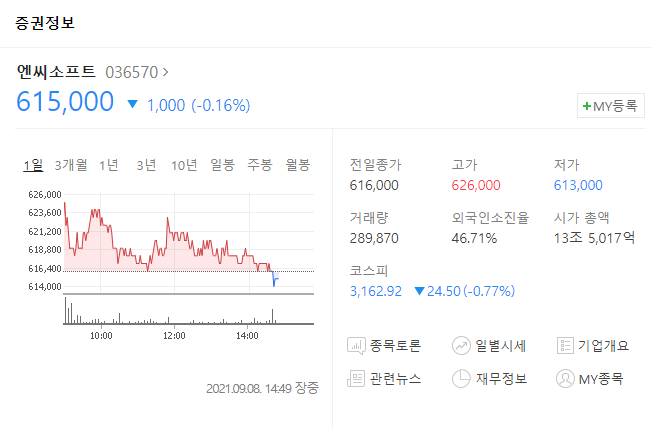Screen dimensions: 652x428
Task: Select the 일봉 daily candle tab
Action: click(222, 165)
